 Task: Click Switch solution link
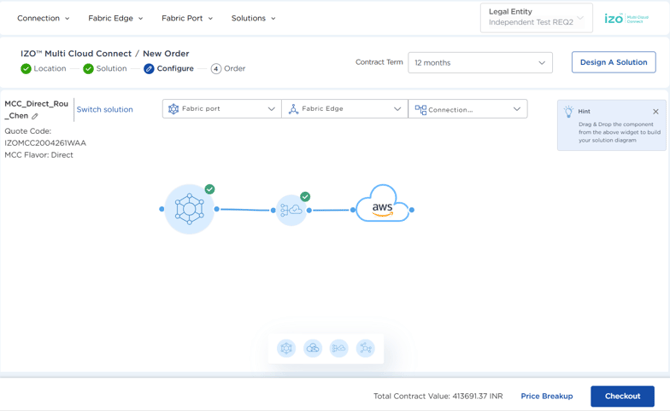pyautogui.click(x=105, y=109)
